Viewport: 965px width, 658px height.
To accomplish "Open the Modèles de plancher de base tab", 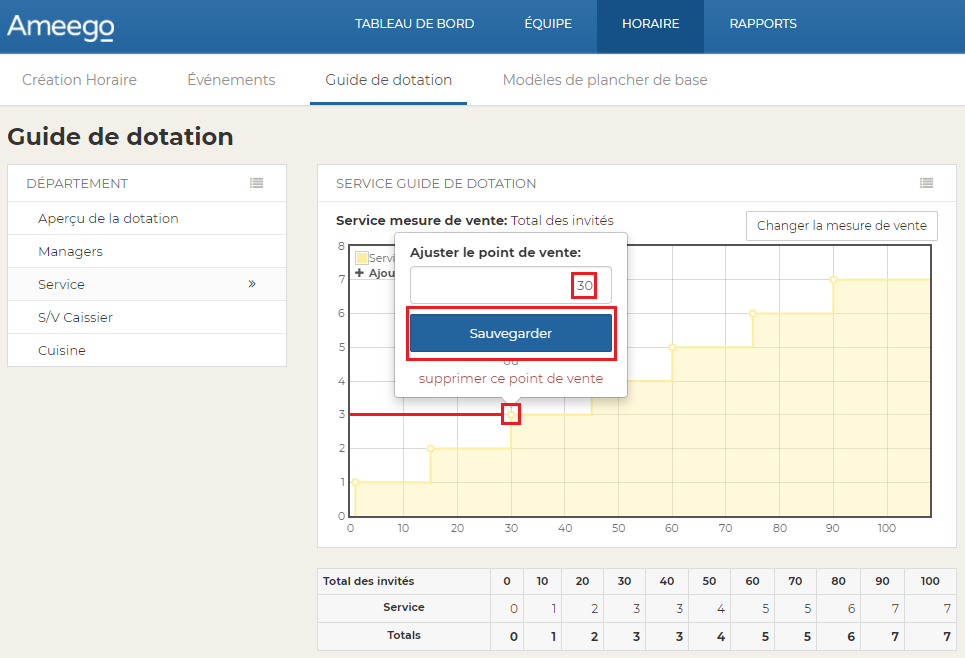I will tap(604, 80).
